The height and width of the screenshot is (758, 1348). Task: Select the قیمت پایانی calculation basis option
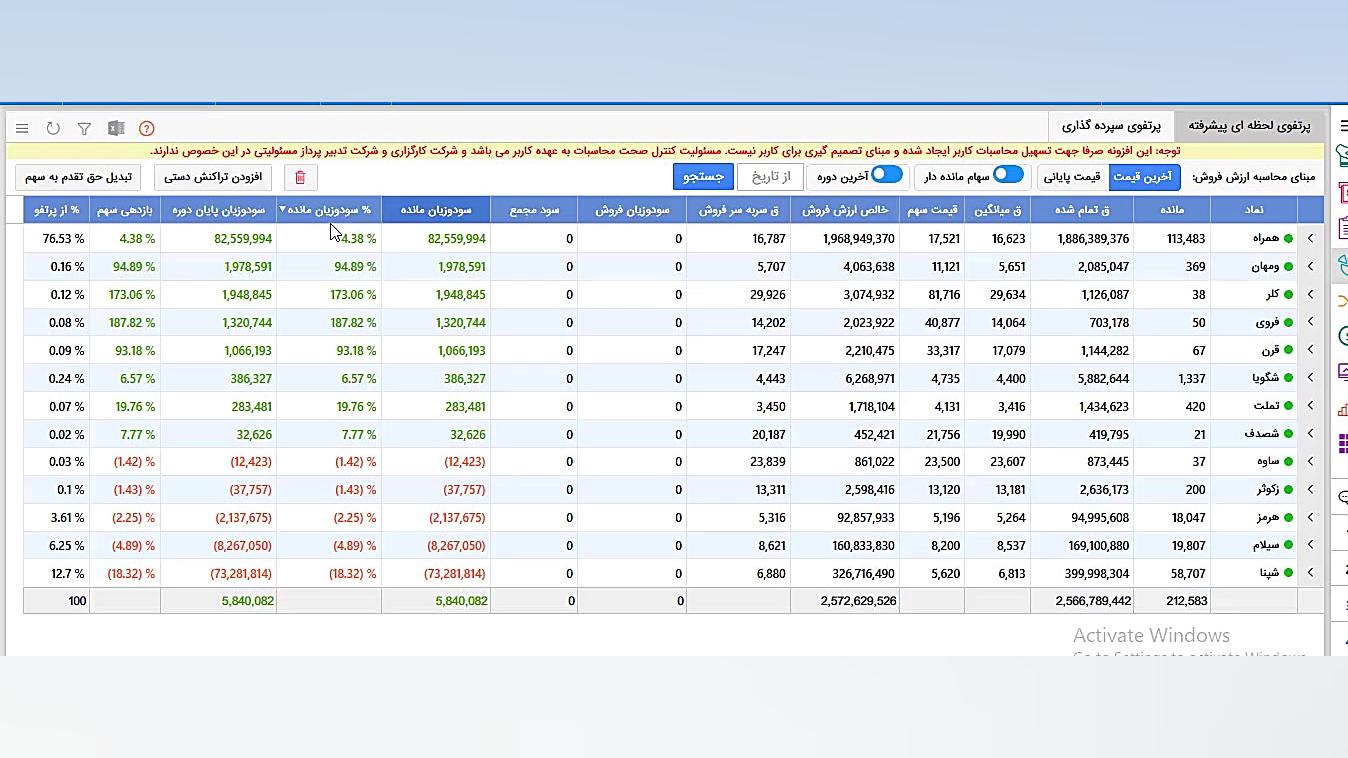(x=1072, y=177)
